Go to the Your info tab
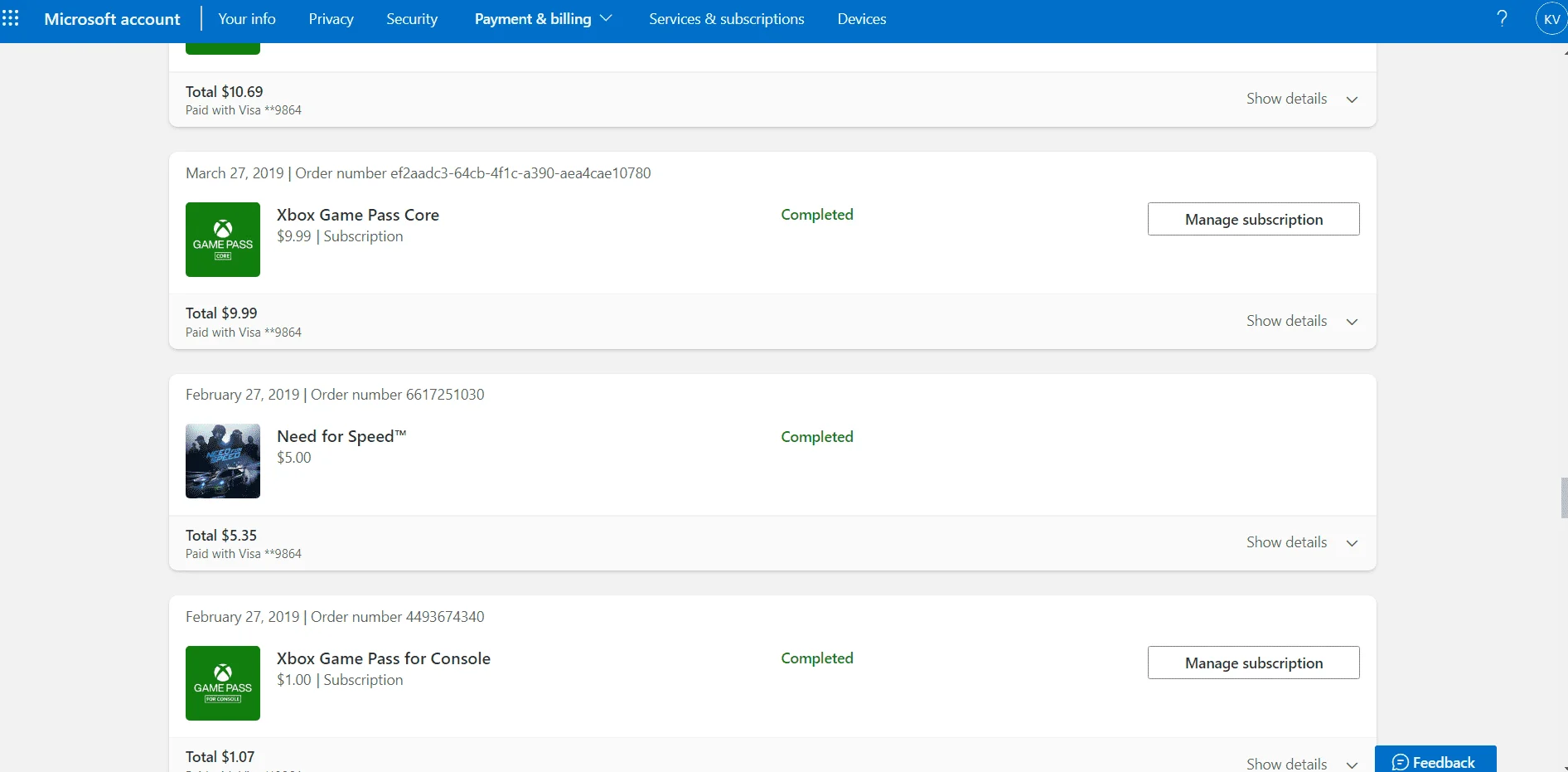 click(247, 18)
